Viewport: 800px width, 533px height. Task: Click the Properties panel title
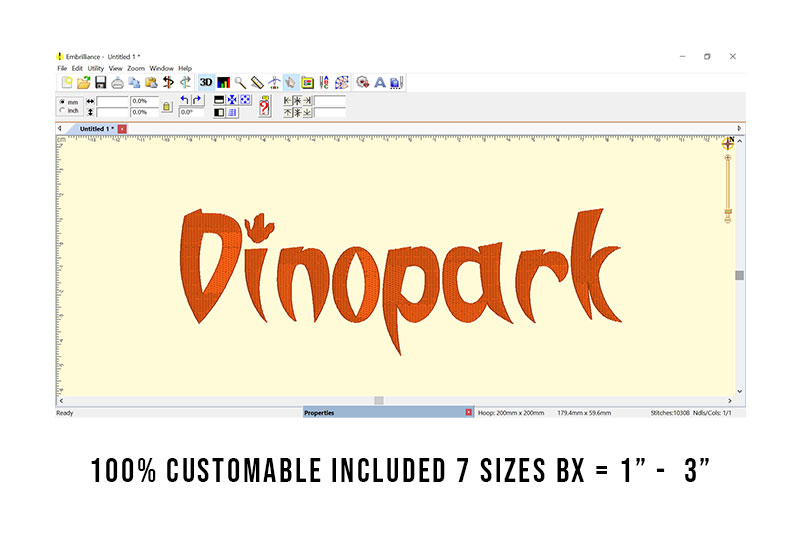click(x=319, y=413)
